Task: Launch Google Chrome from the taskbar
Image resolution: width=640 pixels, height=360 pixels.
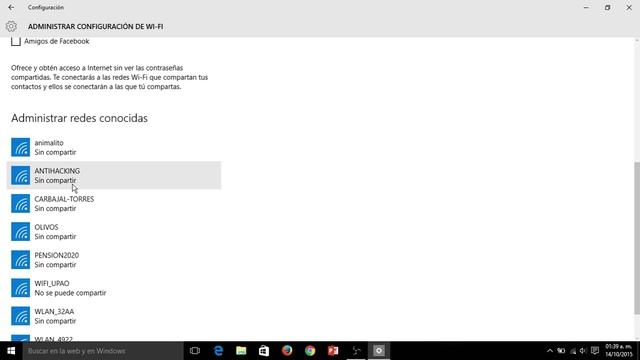Action: [310, 351]
